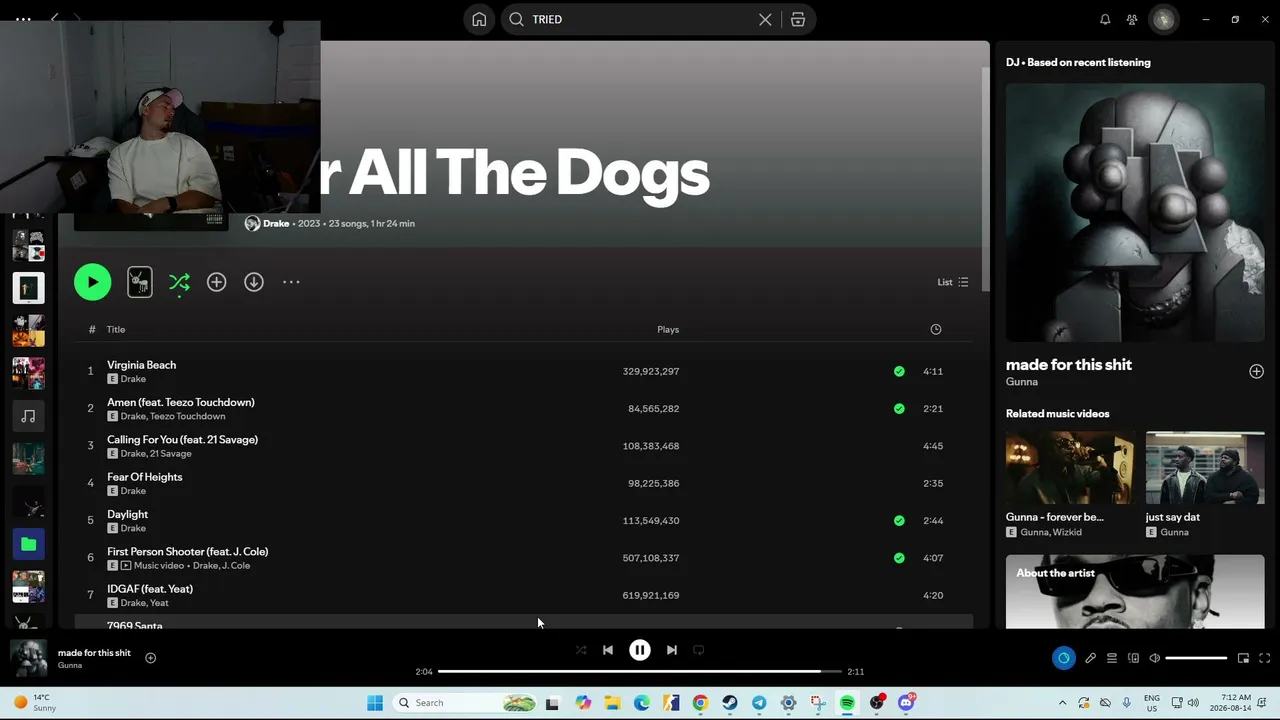1280x720 pixels.
Task: Click the duration clock column header
Action: (x=935, y=329)
